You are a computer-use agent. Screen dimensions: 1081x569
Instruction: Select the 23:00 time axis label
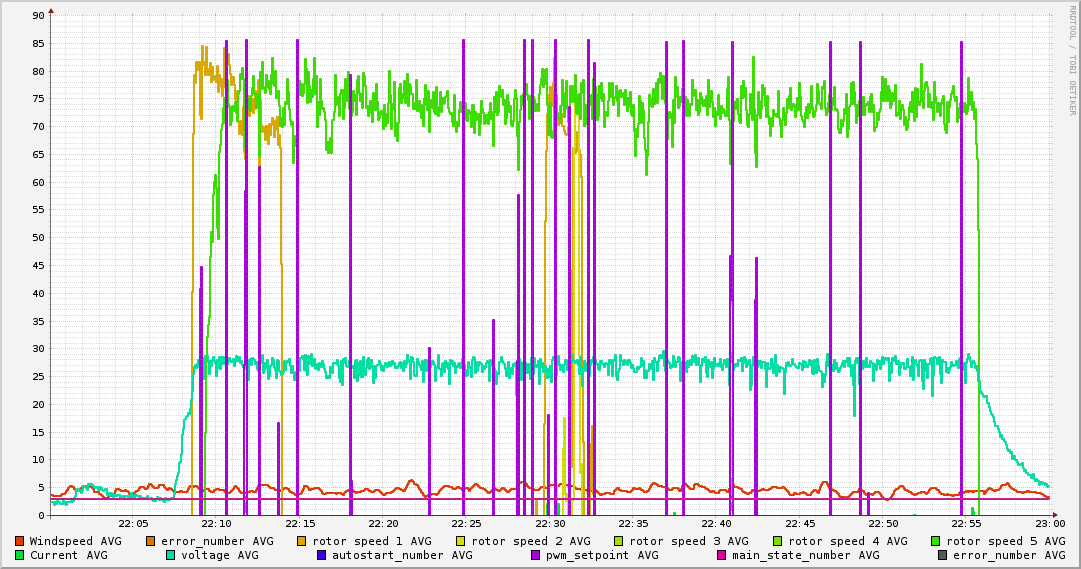point(1050,524)
